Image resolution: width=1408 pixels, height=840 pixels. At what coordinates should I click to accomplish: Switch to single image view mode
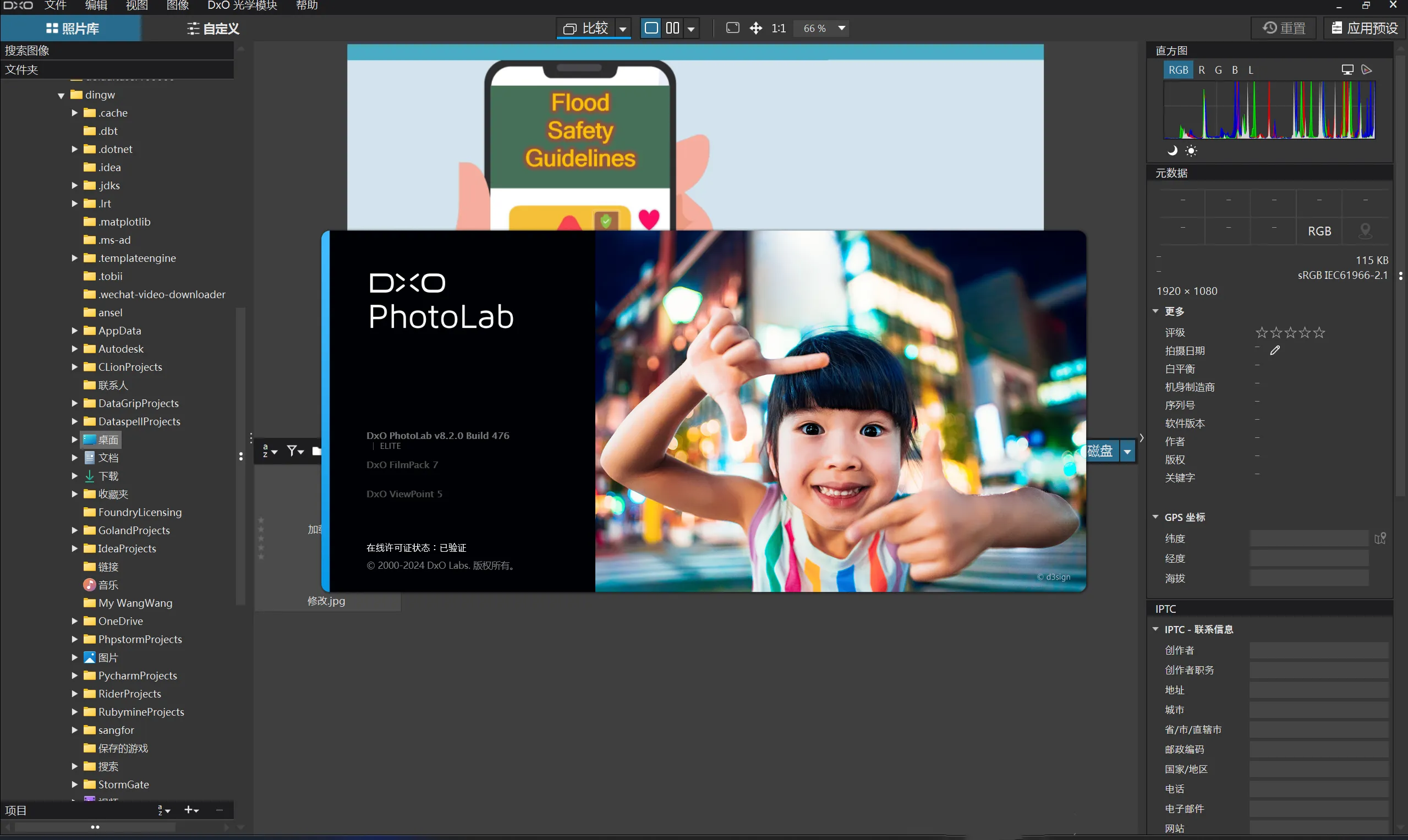coord(651,28)
